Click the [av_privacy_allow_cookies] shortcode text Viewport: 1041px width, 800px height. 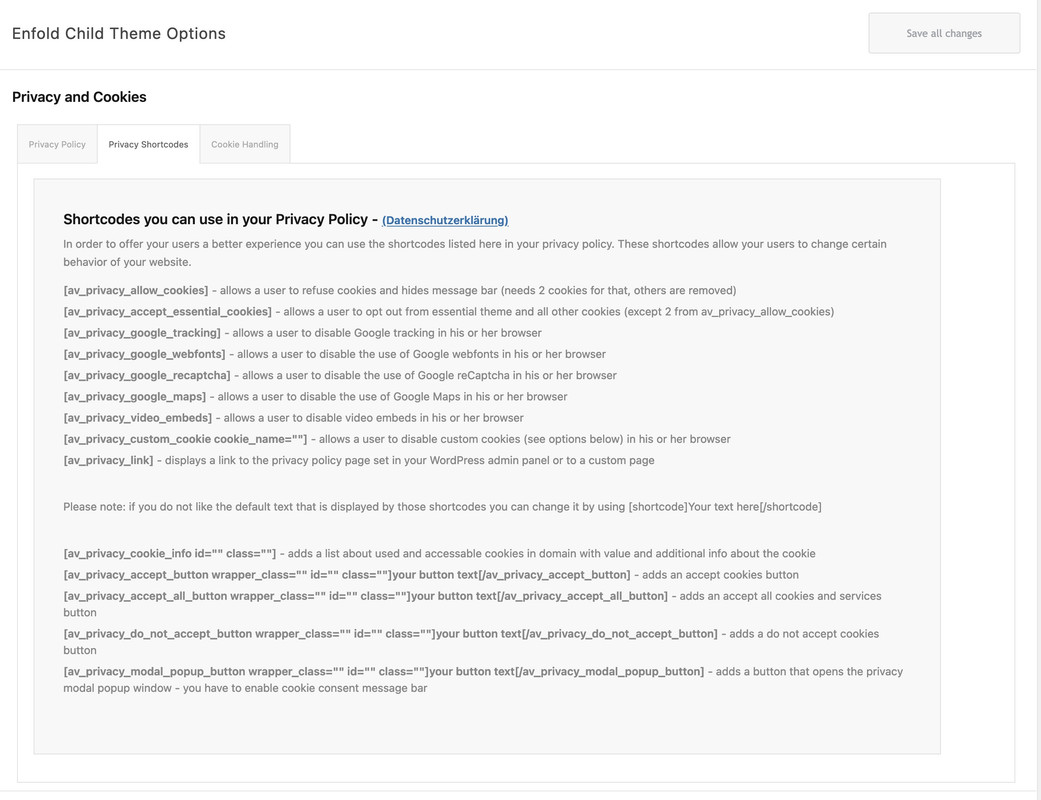135,291
